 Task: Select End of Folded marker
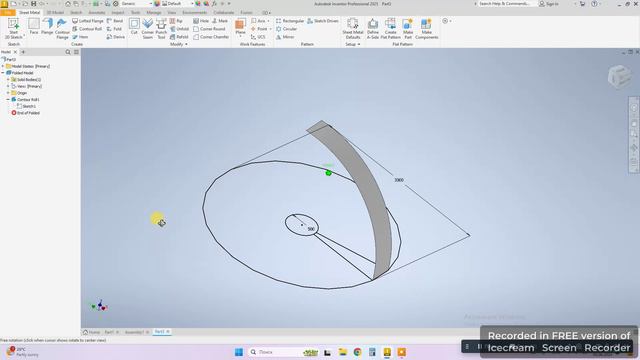pos(25,113)
